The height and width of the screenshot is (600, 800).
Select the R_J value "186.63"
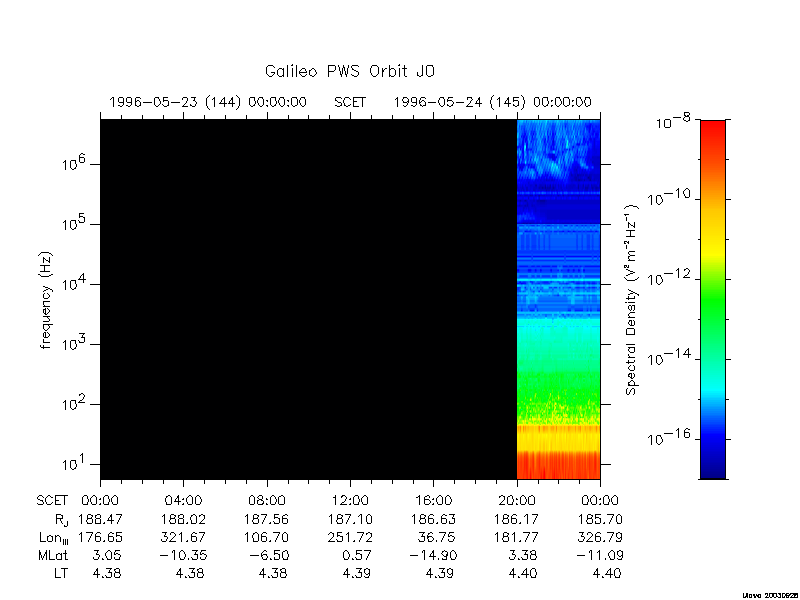click(x=433, y=519)
